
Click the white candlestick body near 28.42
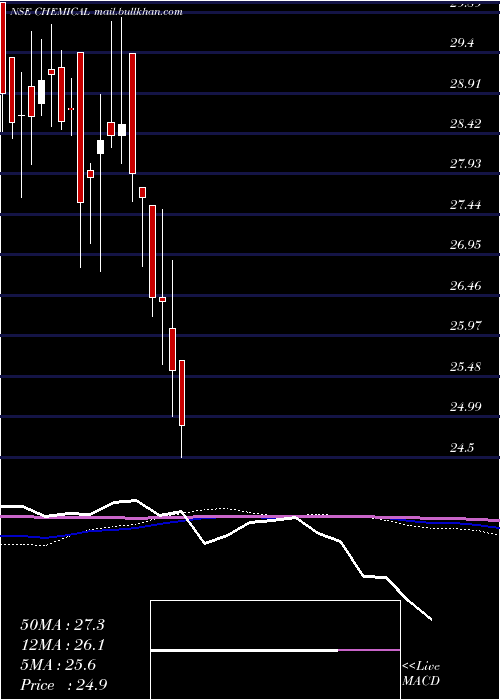click(122, 130)
